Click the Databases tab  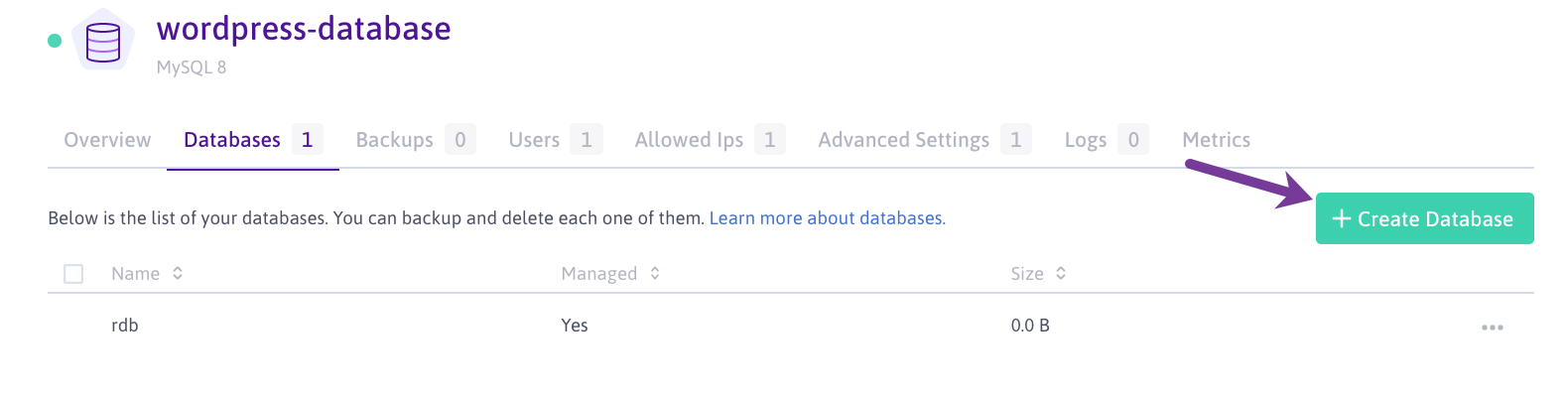click(x=232, y=140)
